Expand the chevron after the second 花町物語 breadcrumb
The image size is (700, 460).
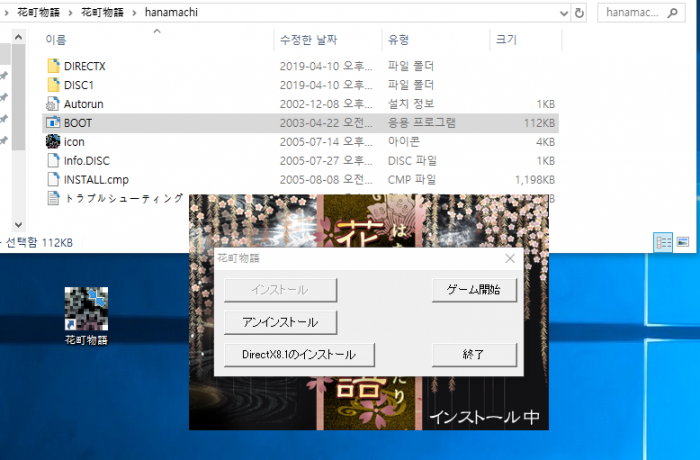[x=134, y=13]
